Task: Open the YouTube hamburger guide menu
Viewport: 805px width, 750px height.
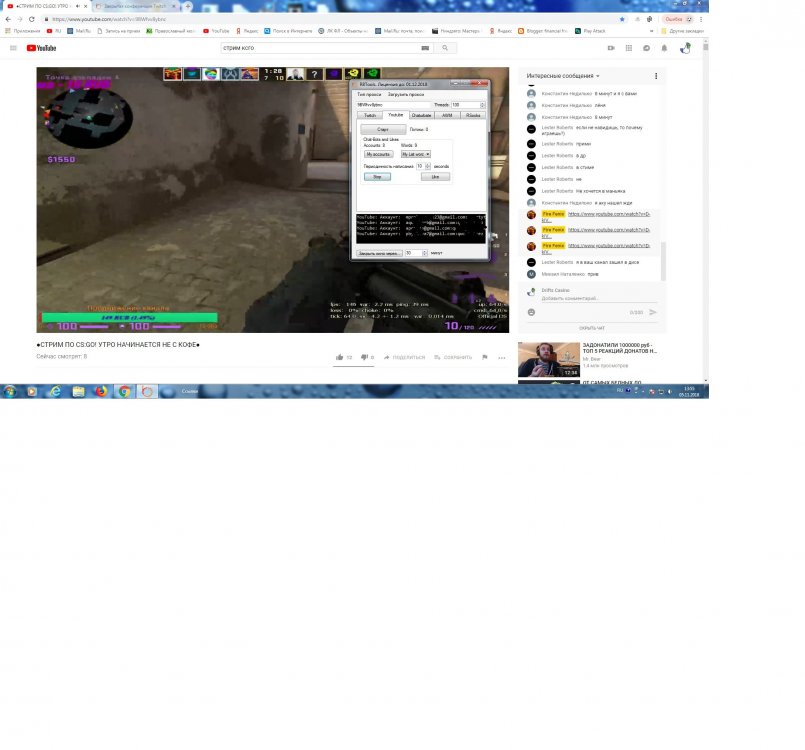Action: (13, 48)
